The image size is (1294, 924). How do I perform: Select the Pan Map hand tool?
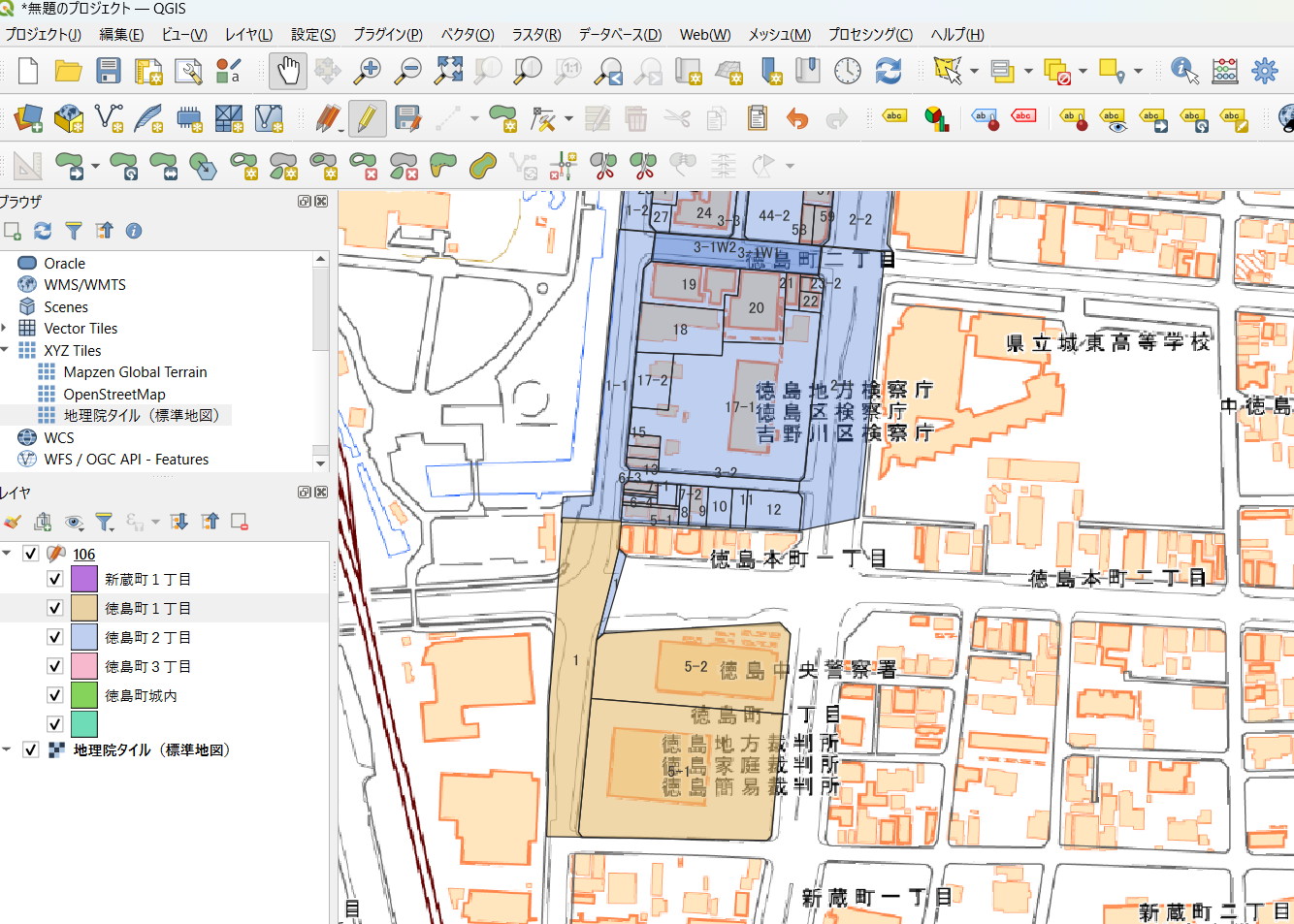click(288, 71)
